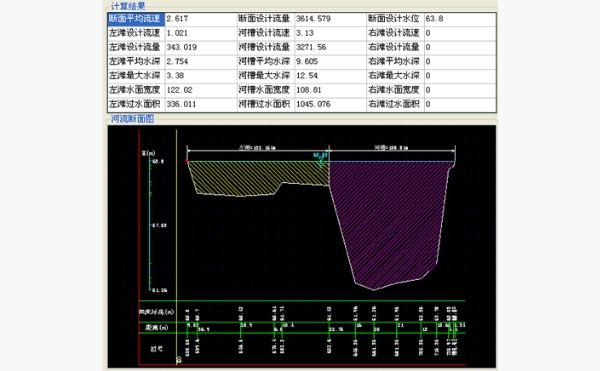Click the 计算结果 group header
Image resolution: width=600 pixels, height=371 pixels.
tap(128, 6)
